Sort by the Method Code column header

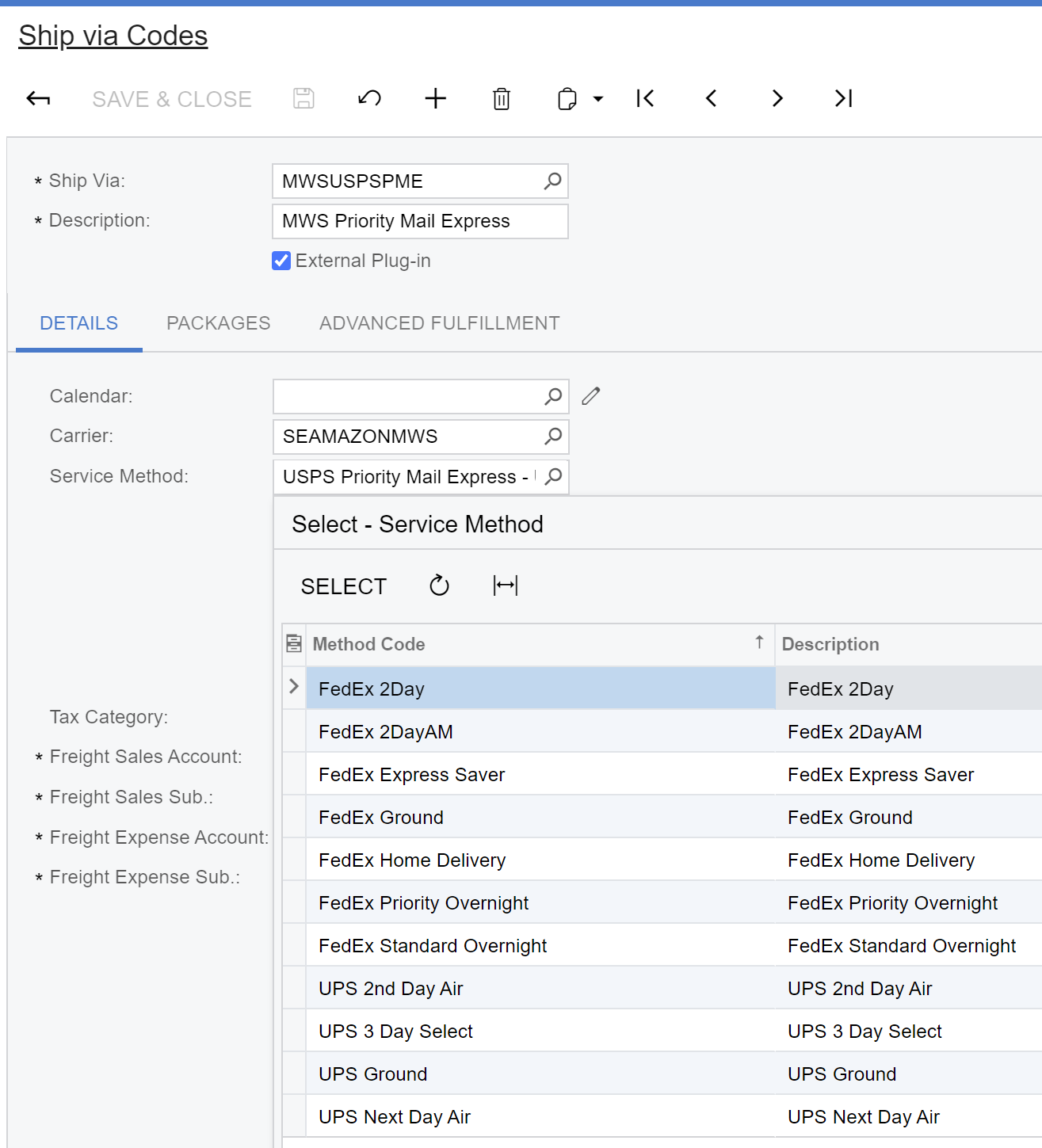point(539,644)
